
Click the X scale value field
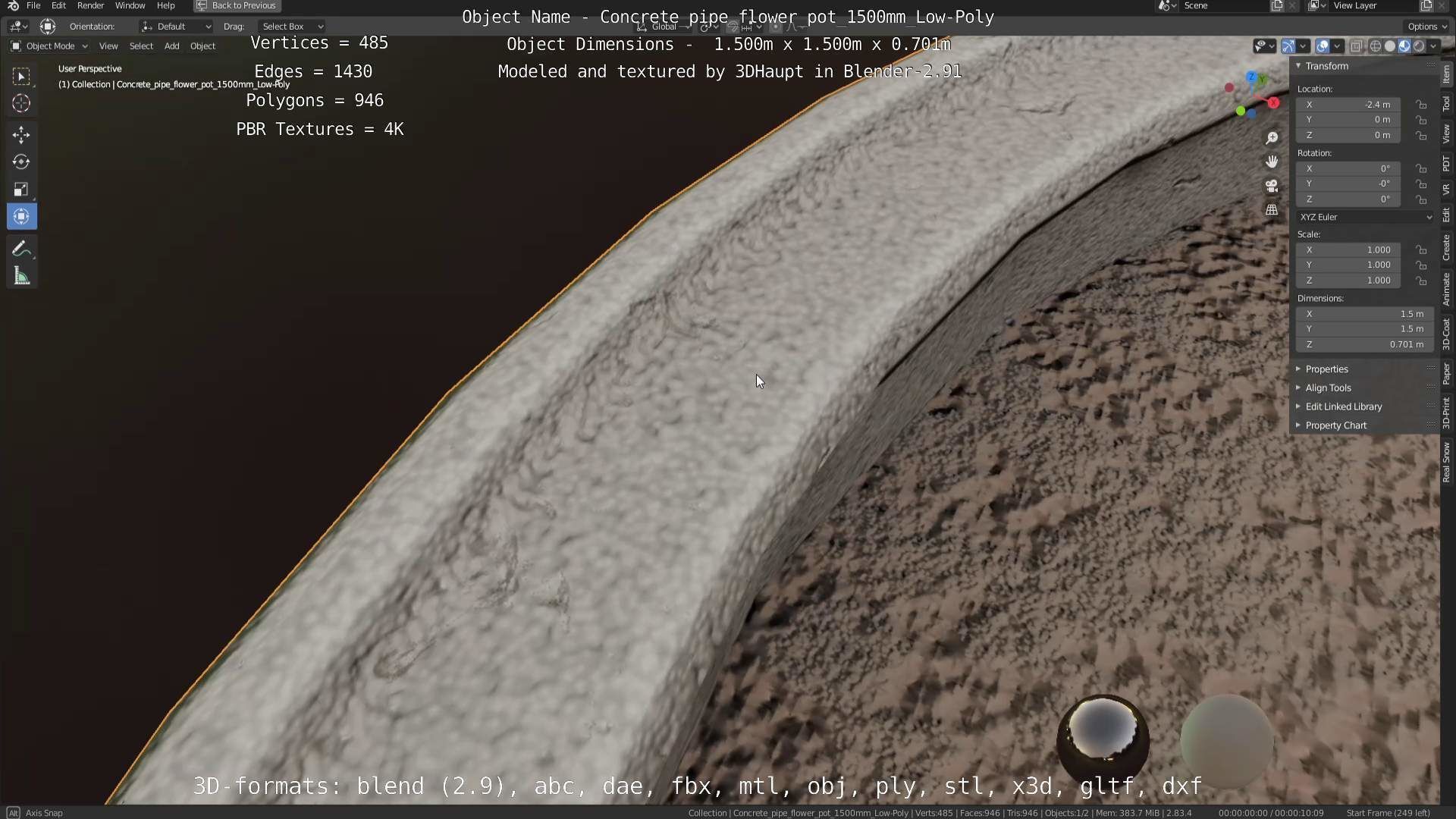1348,249
